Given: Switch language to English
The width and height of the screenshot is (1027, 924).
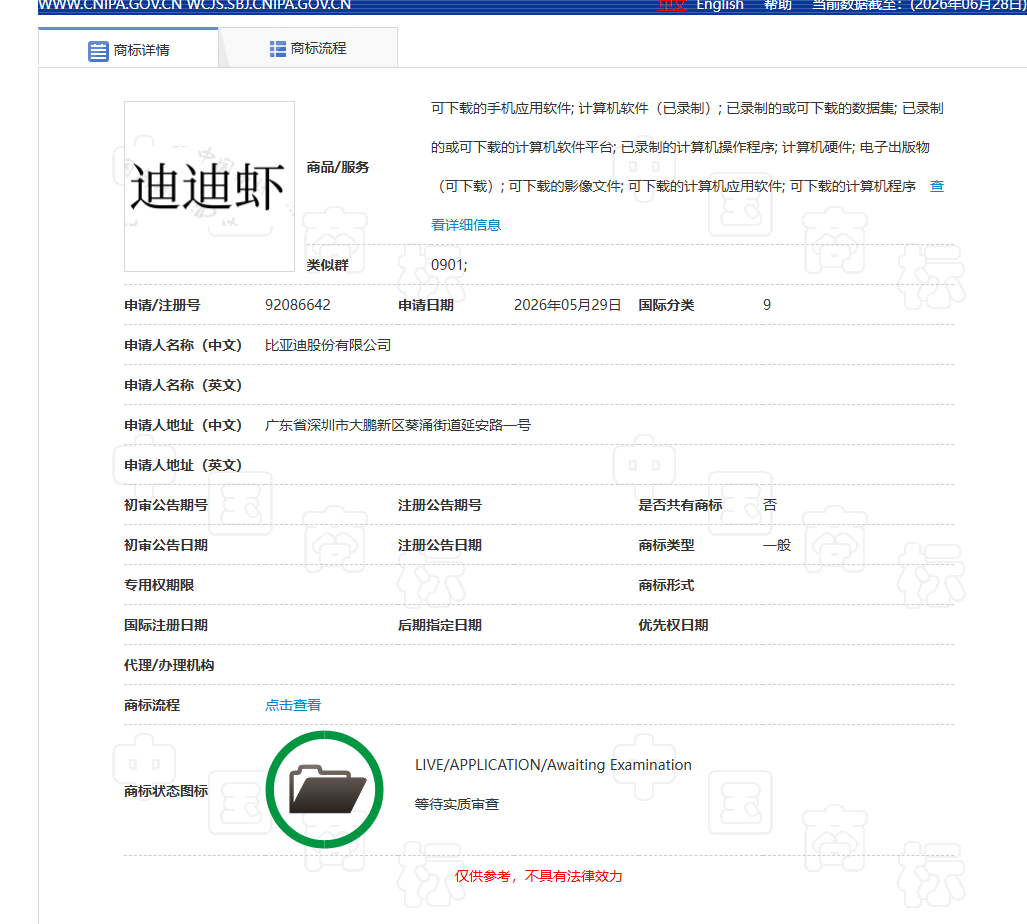Looking at the screenshot, I should coord(720,5).
